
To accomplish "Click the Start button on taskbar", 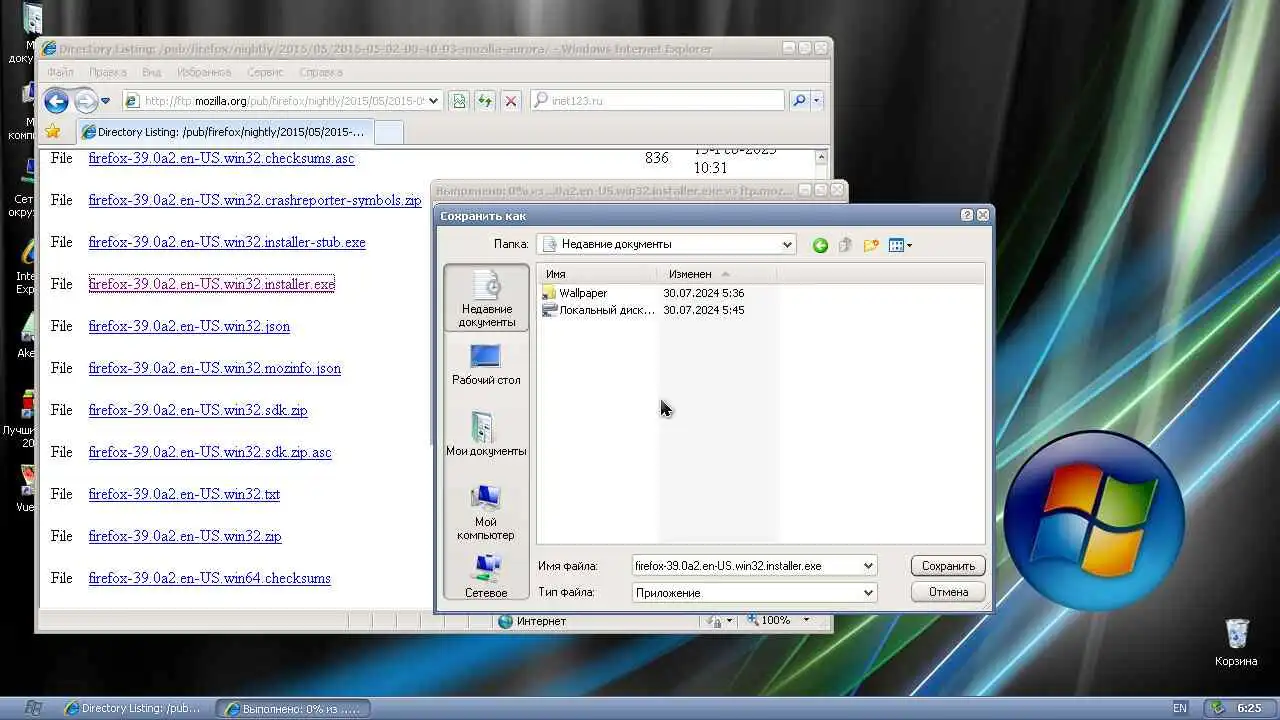I will (33, 708).
